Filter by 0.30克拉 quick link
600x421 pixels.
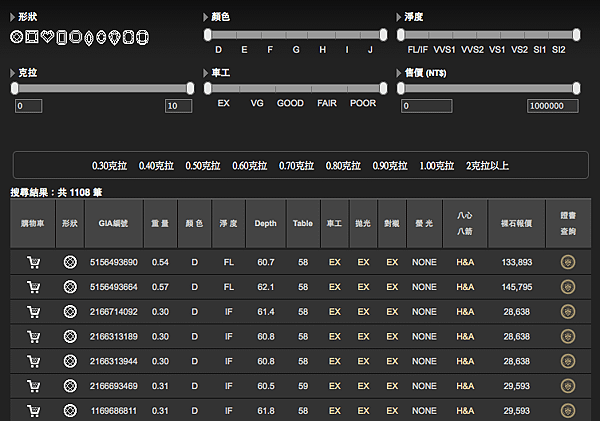tap(109, 166)
